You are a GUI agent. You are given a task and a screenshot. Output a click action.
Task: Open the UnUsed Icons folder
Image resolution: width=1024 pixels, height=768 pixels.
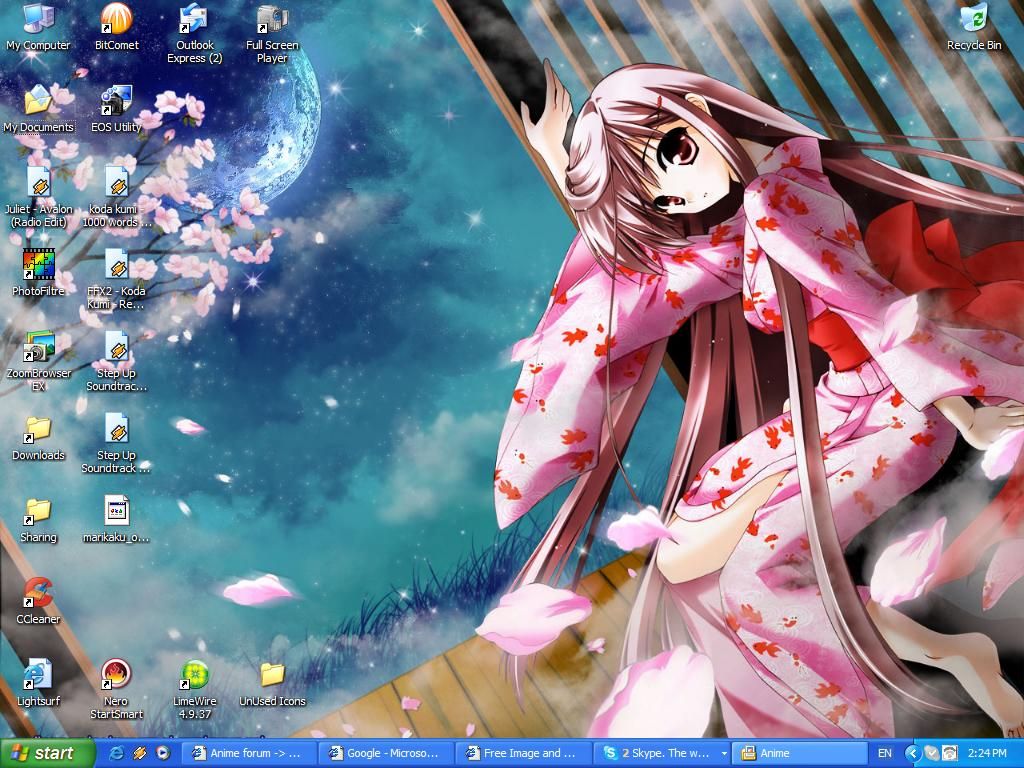click(x=272, y=684)
